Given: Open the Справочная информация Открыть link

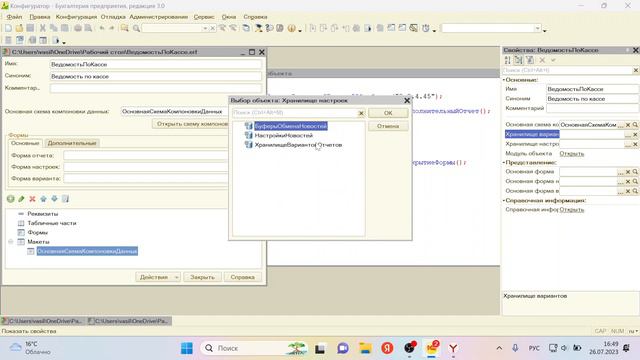Looking at the screenshot, I should pos(571,209).
